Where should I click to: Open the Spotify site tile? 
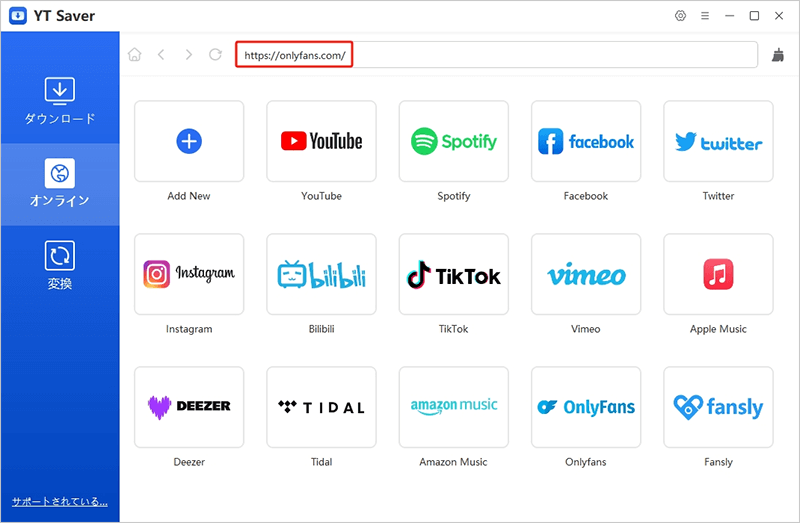pos(453,141)
